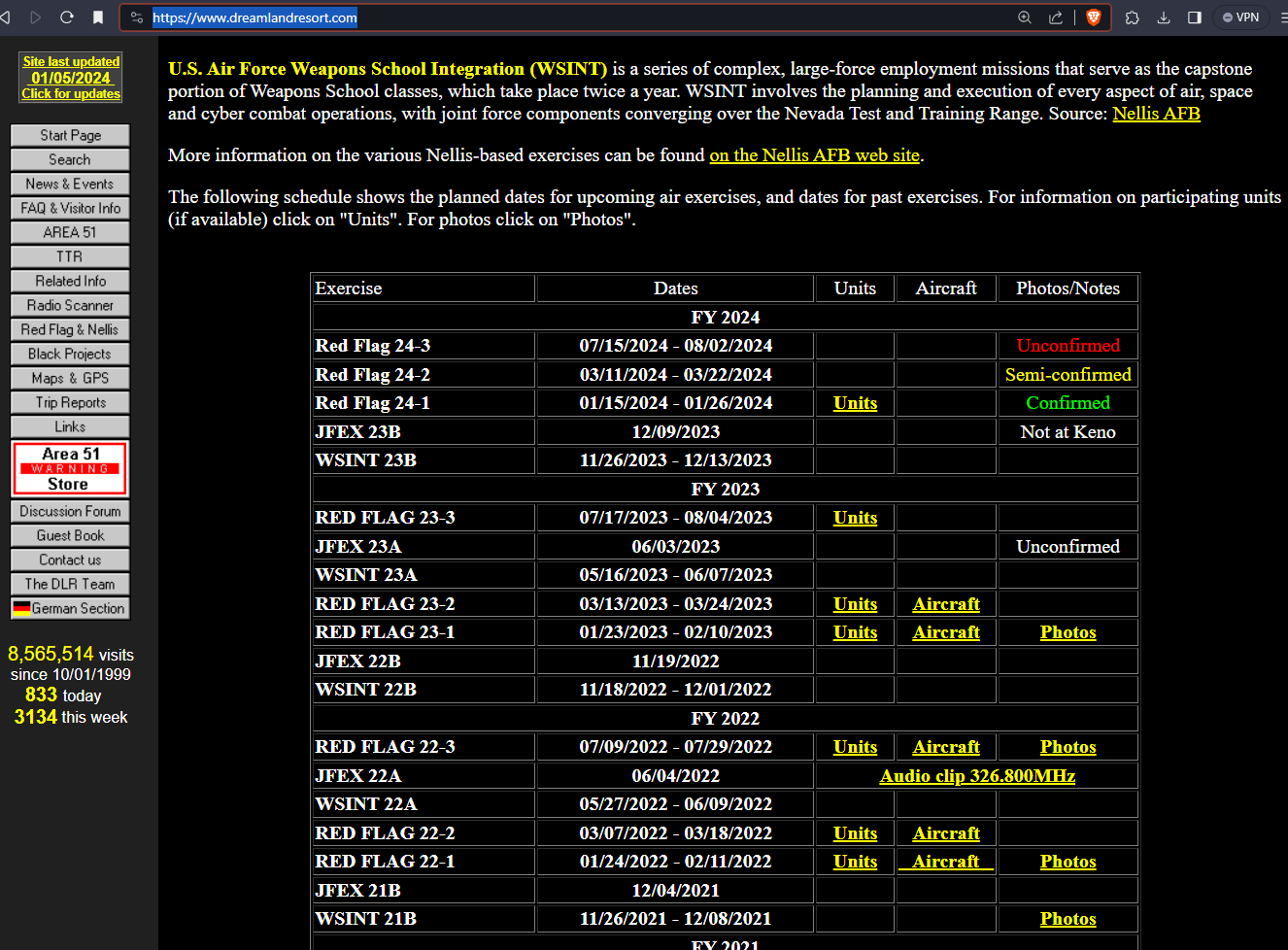Open Photos for RED FLAG 23-1
This screenshot has width=1288, height=950.
1068,632
